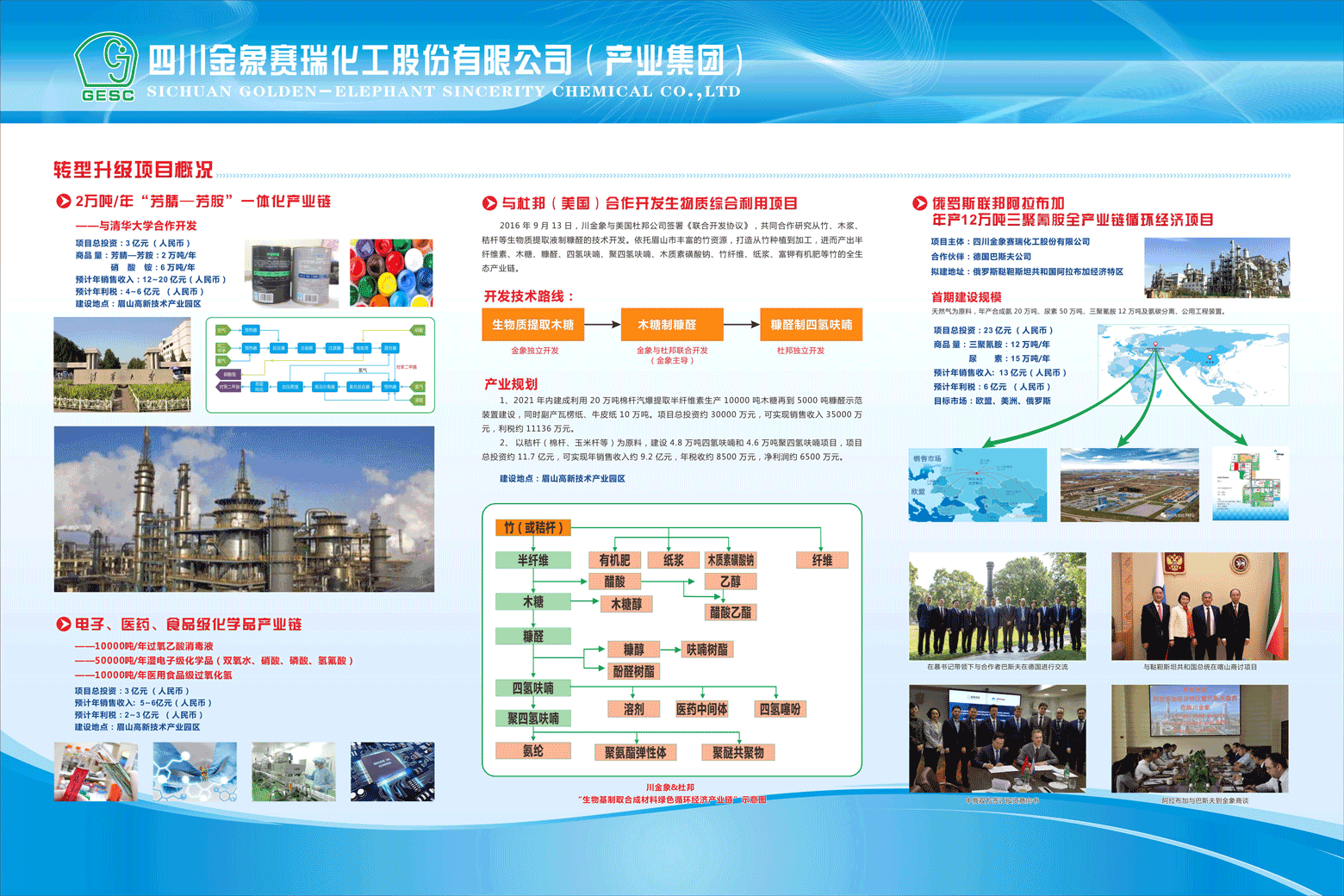The image size is (1344, 896).
Task: Click the orange 生物质提取木糖 box
Action: pos(533,325)
